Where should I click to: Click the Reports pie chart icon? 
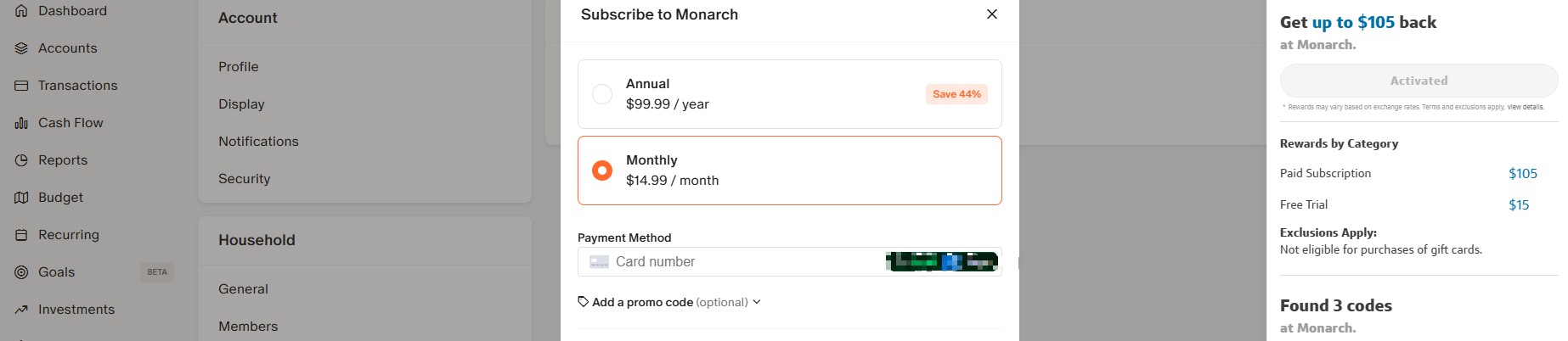point(21,160)
